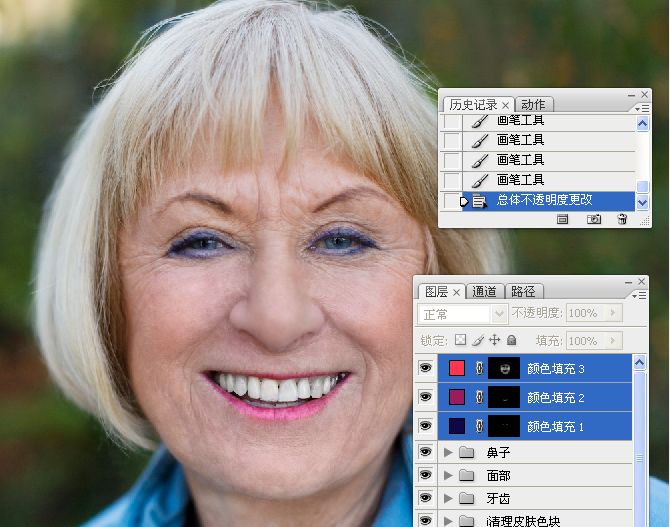This screenshot has height=527, width=670.
Task: Minimize the History panel
Action: (632, 95)
